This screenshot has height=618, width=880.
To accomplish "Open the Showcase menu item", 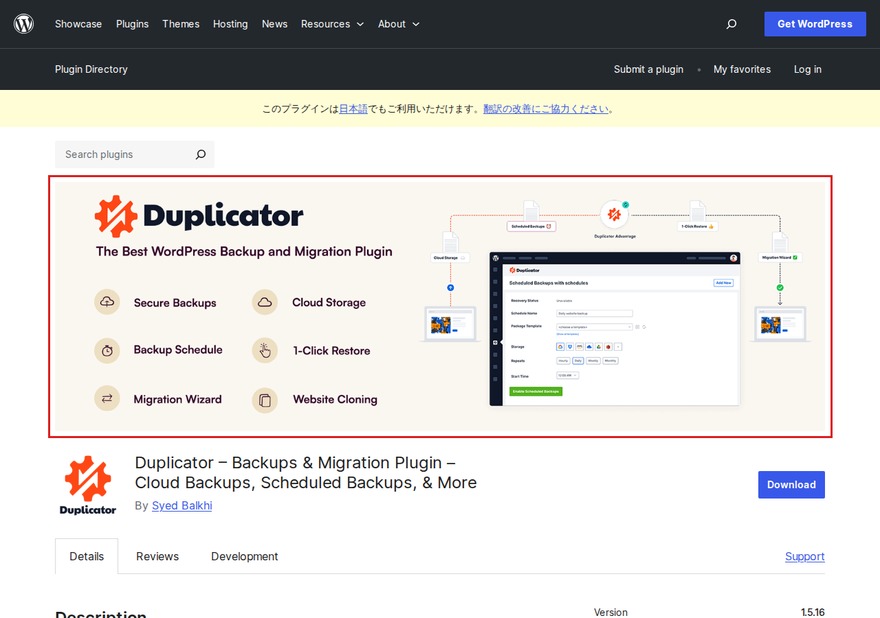I will point(79,24).
